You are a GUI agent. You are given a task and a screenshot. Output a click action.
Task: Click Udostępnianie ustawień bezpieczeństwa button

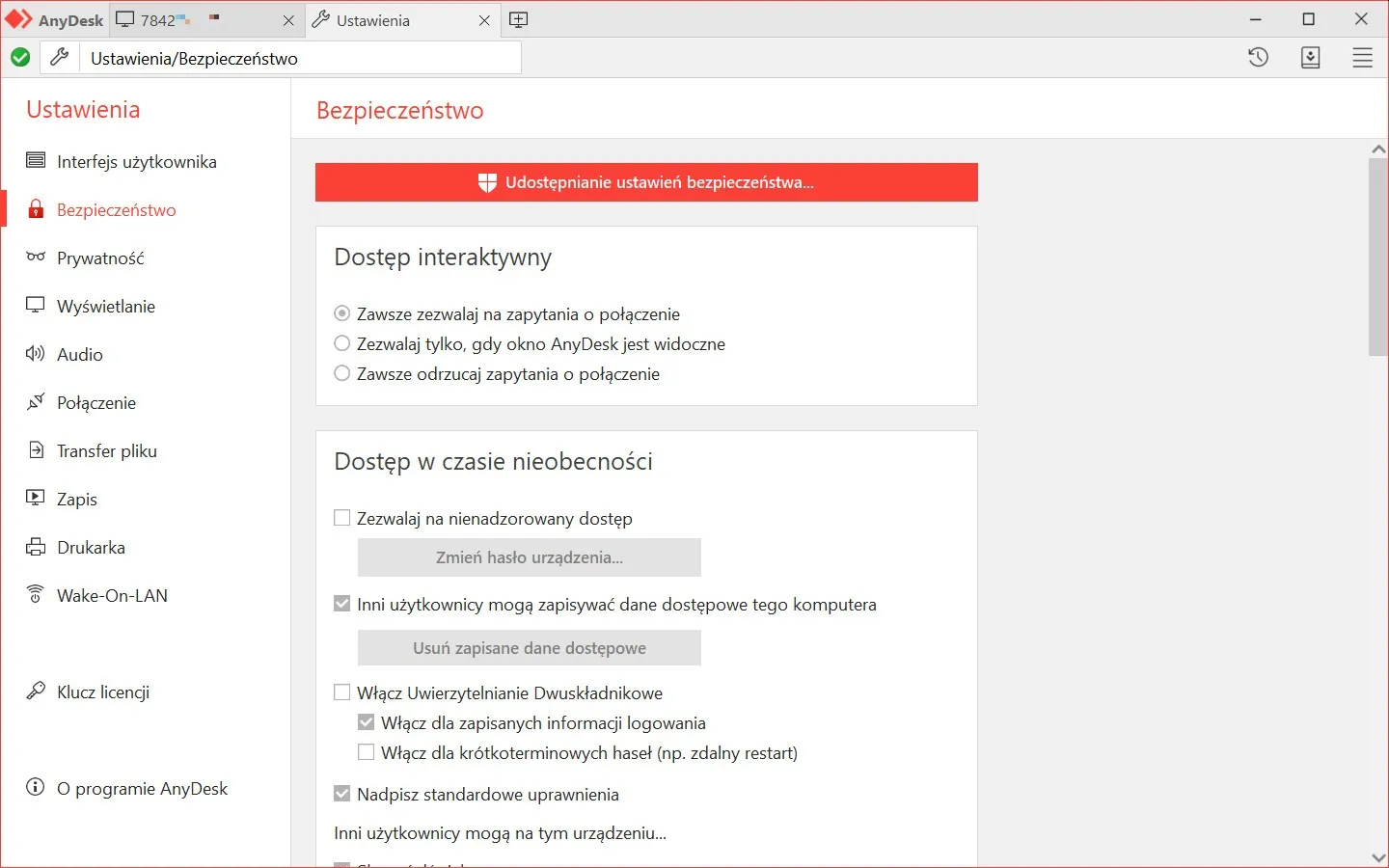click(646, 182)
